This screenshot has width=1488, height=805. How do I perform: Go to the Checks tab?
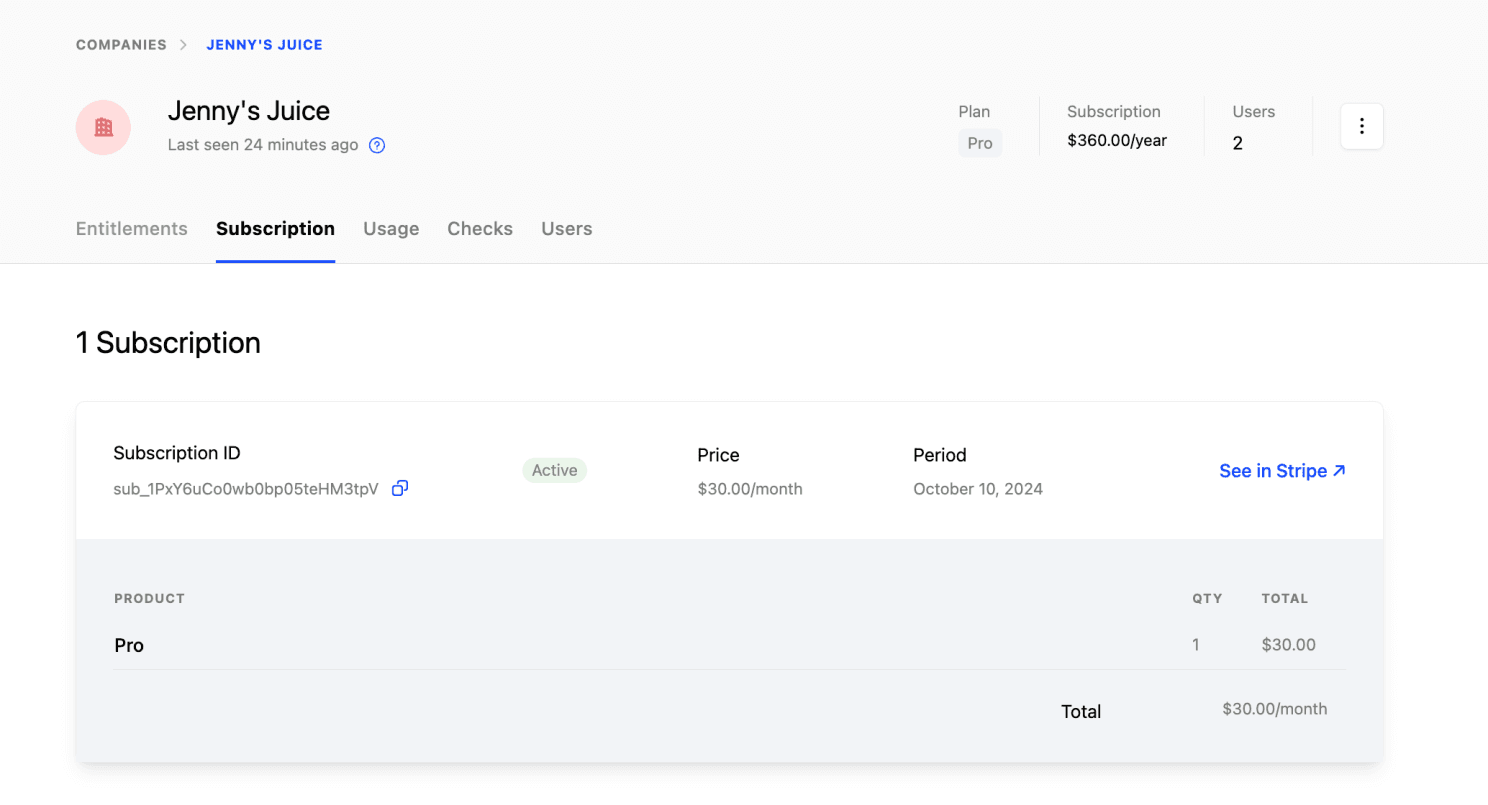[x=480, y=229]
